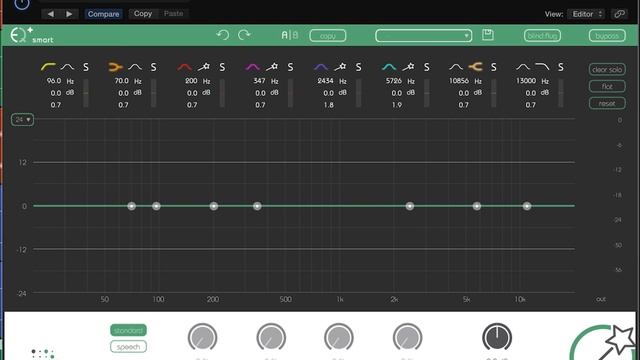Select the standard profile mode
Viewport: 640px width, 360px height.
click(x=128, y=330)
